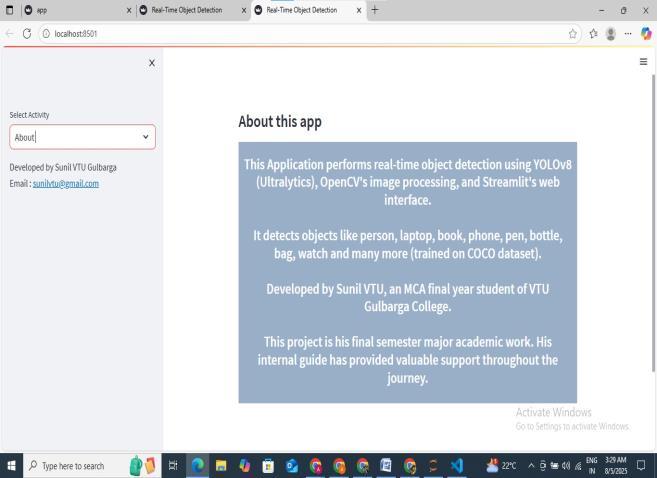Open File Explorer from the taskbar
657x478 pixels.
pos(221,465)
